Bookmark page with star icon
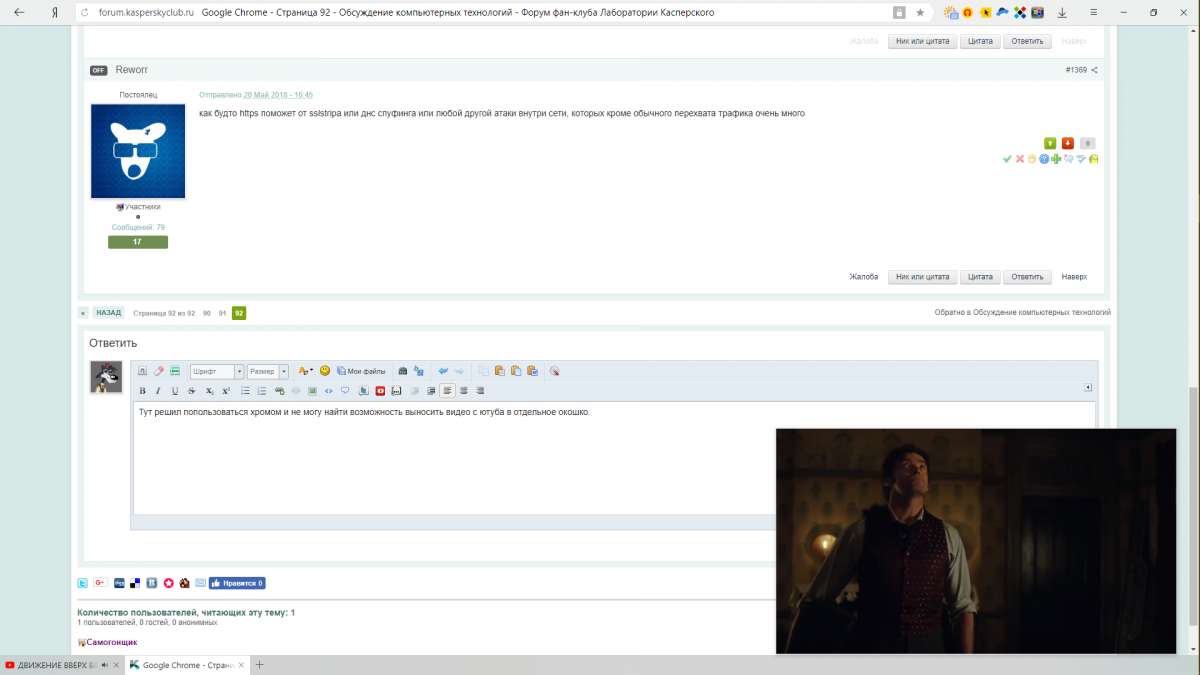Viewport: 1200px width, 675px height. coord(920,13)
